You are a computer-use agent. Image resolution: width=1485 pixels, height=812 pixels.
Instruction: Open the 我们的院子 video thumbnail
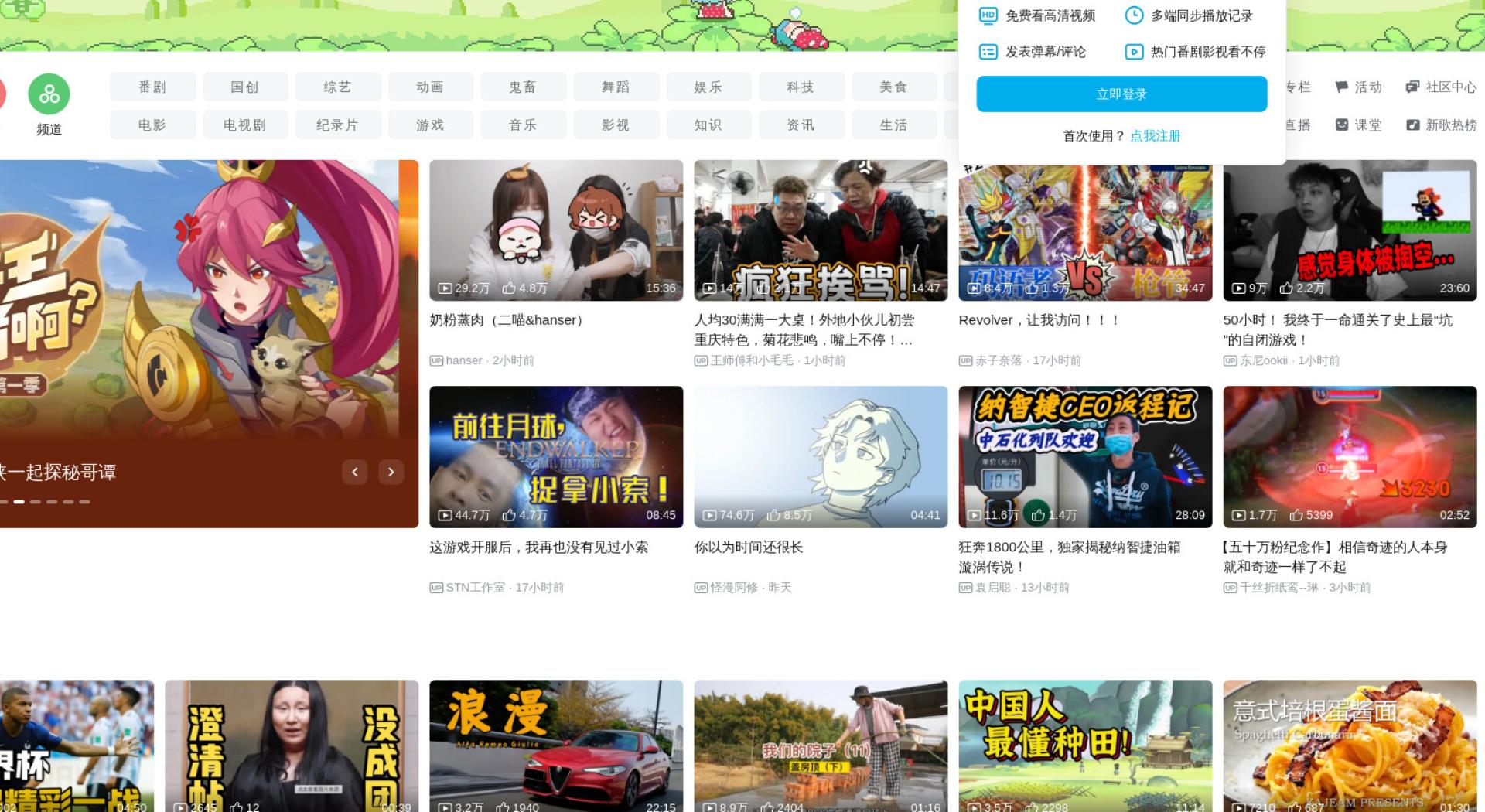click(x=821, y=746)
